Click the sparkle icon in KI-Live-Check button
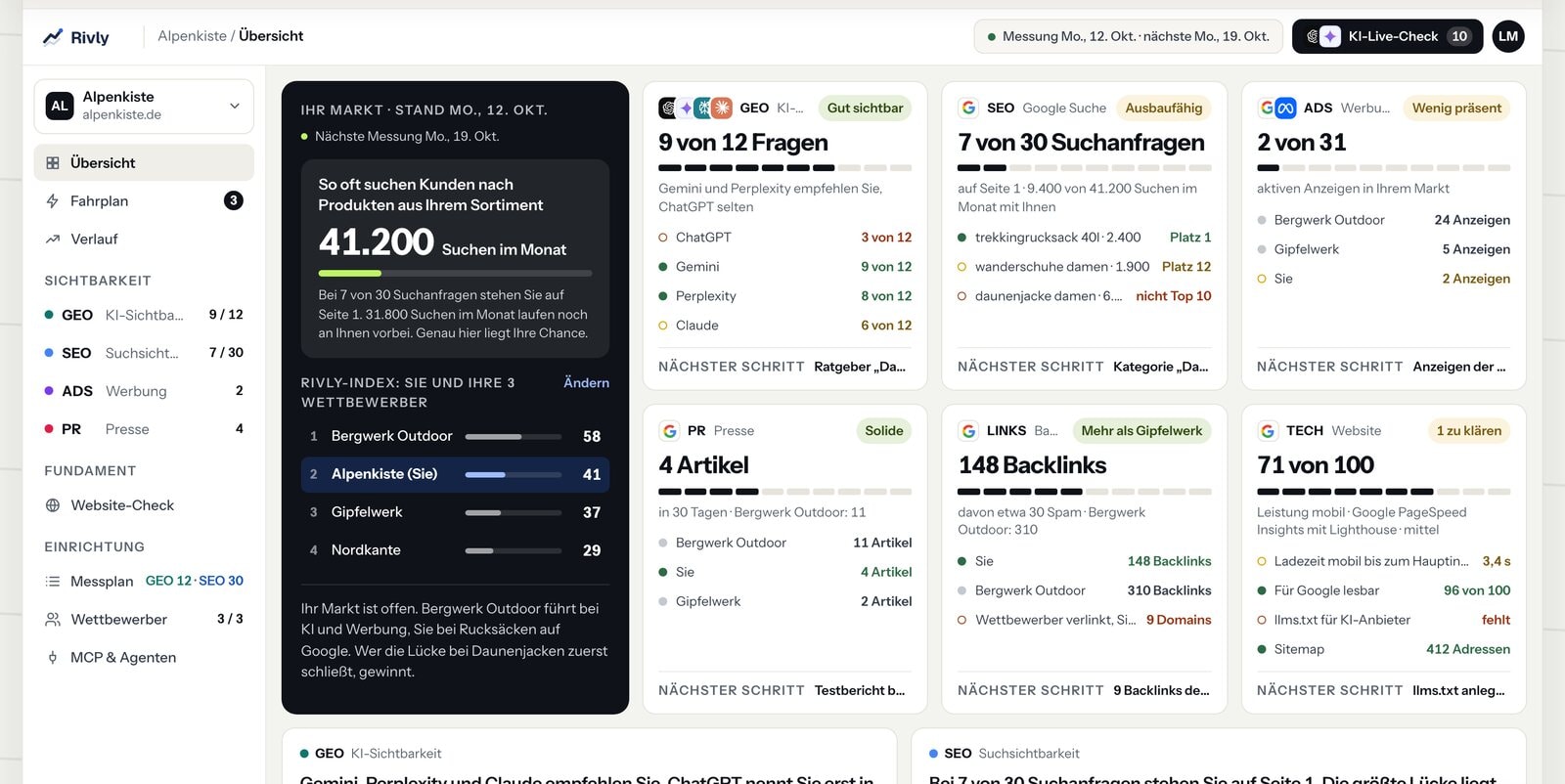 pyautogui.click(x=1330, y=36)
